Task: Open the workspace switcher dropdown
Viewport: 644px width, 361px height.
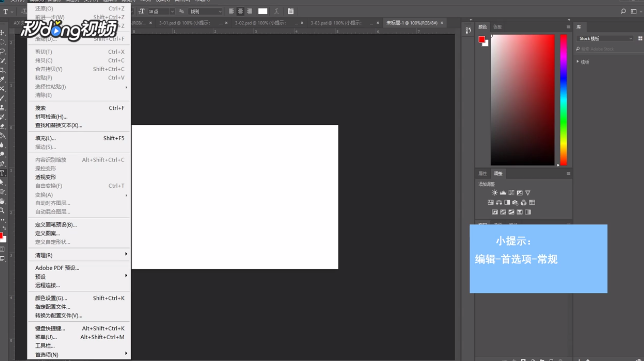Action: click(635, 11)
